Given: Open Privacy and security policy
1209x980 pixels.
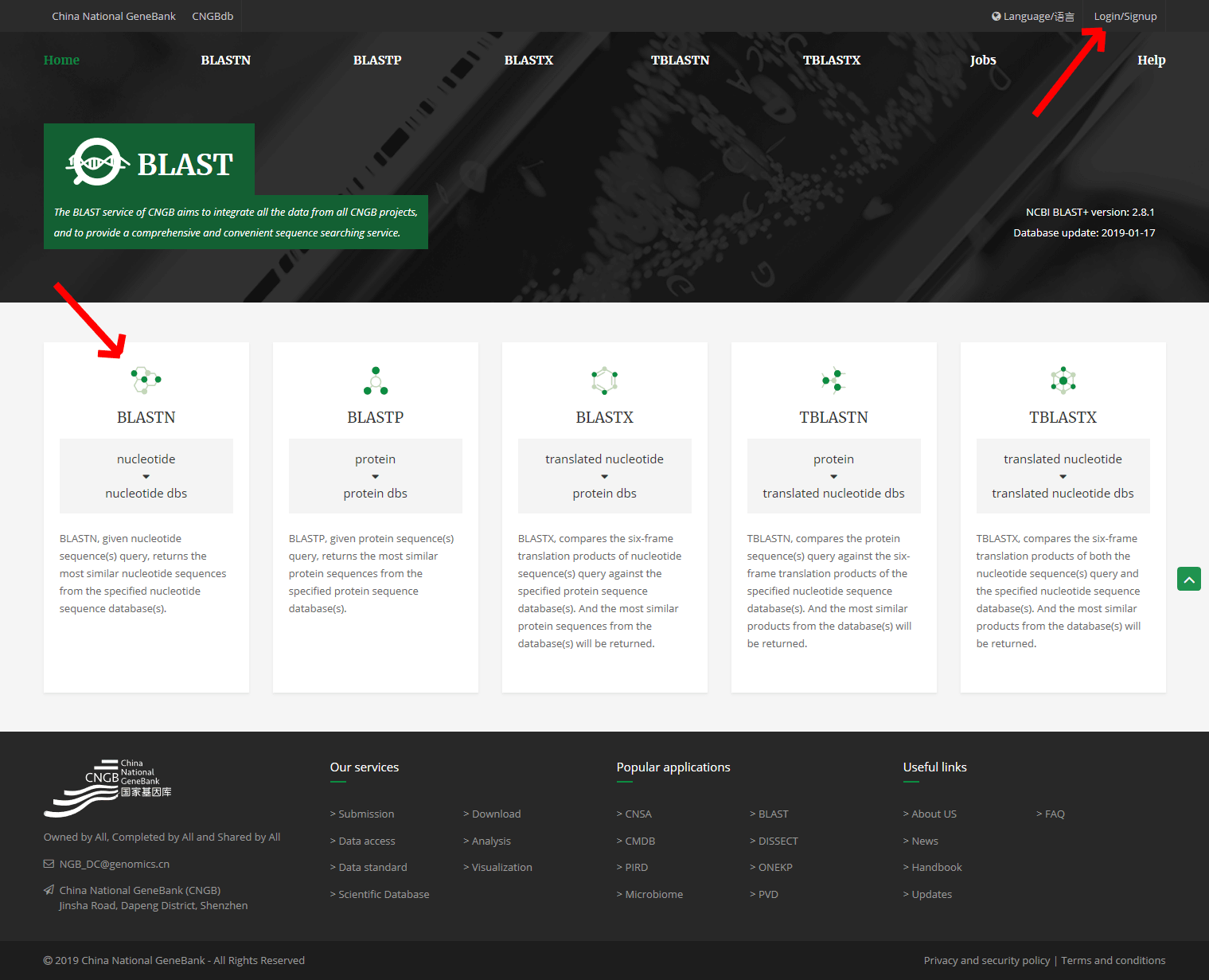Looking at the screenshot, I should tap(987, 960).
